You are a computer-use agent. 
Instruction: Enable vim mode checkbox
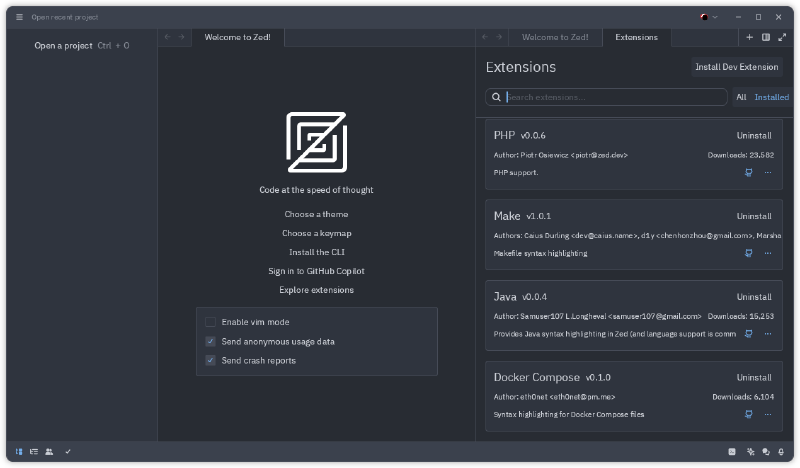[211, 322]
